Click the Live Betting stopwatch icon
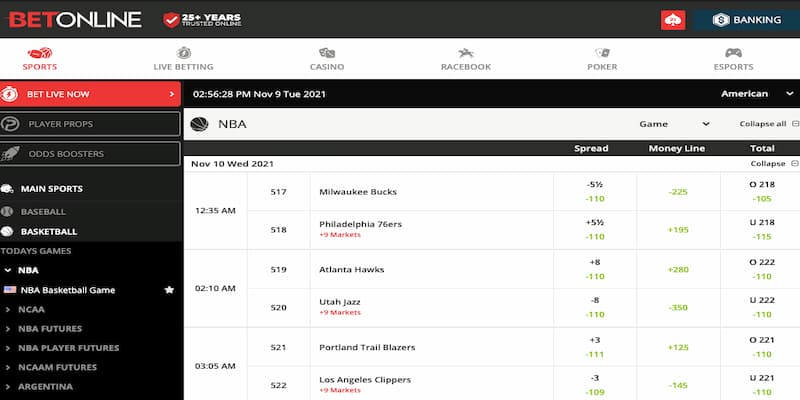This screenshot has width=800, height=400. [x=184, y=53]
